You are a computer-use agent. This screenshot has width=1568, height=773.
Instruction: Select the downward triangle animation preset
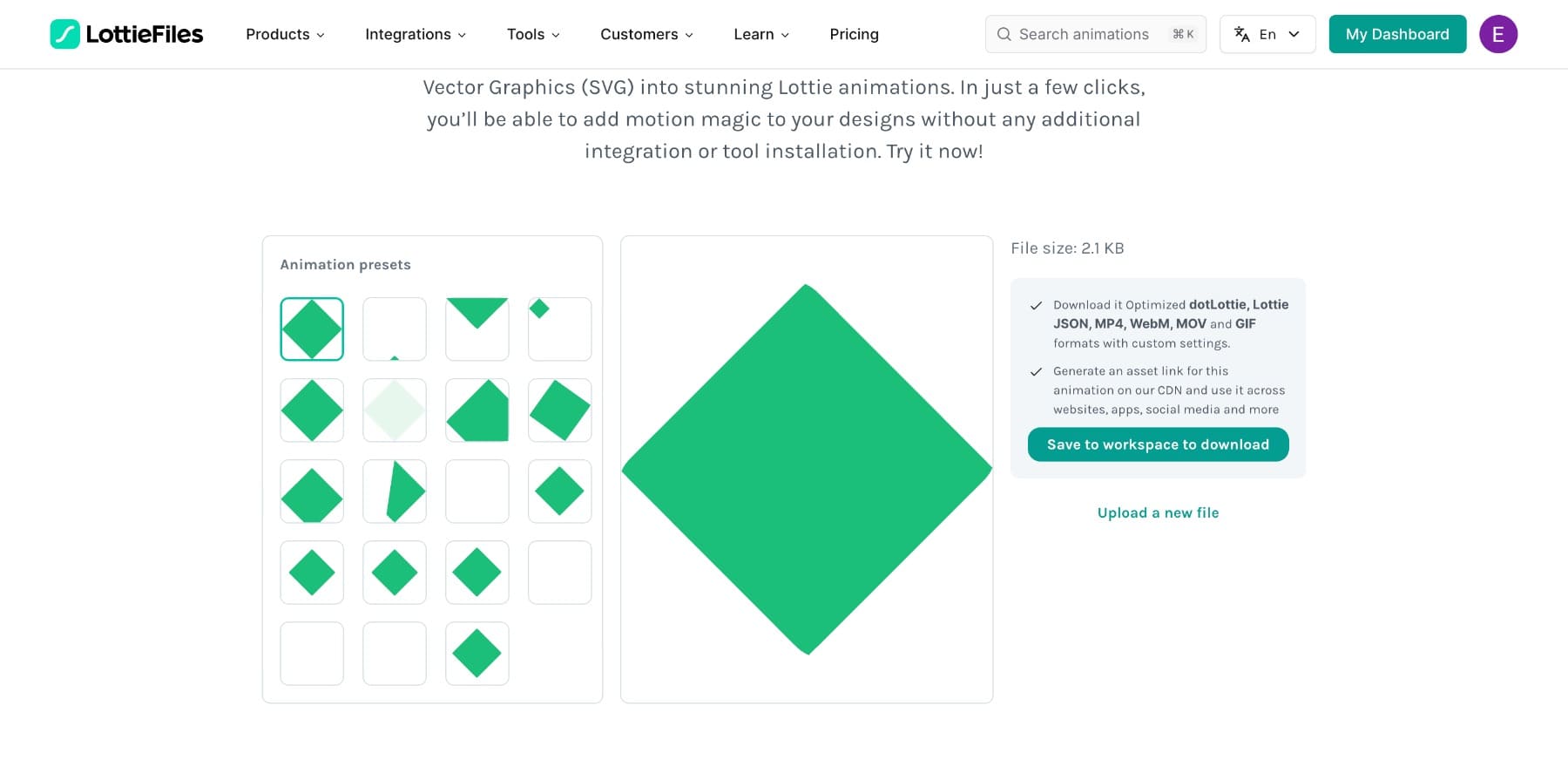pos(477,329)
